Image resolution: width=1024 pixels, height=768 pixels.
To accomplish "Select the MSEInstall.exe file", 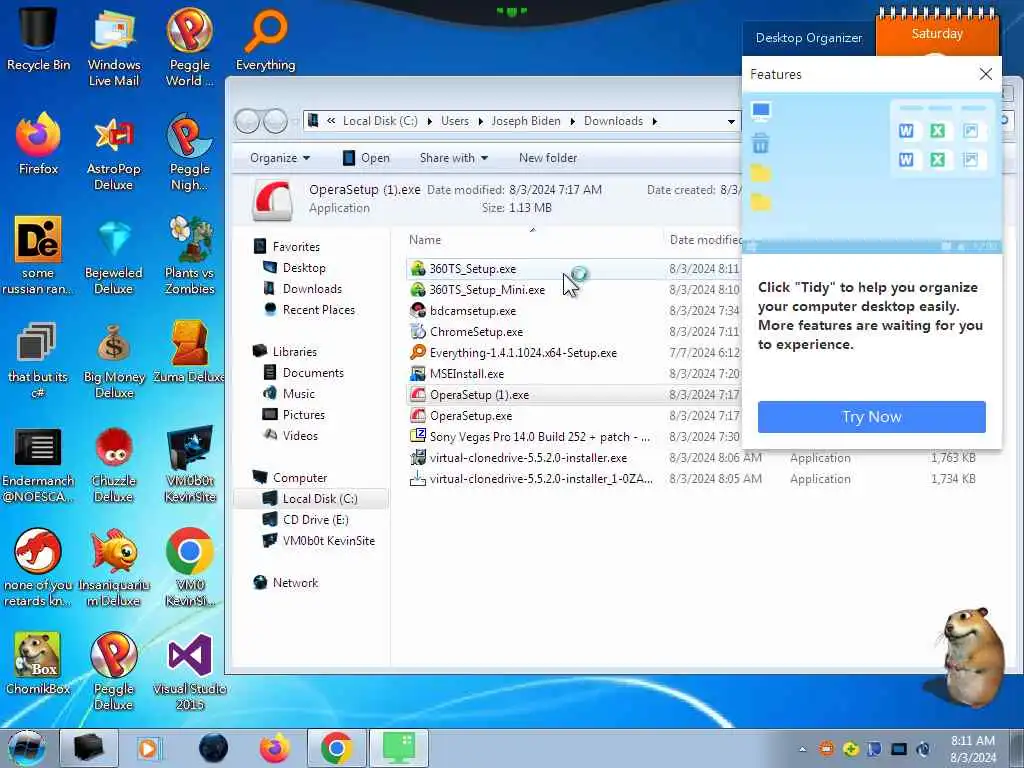I will [x=467, y=374].
